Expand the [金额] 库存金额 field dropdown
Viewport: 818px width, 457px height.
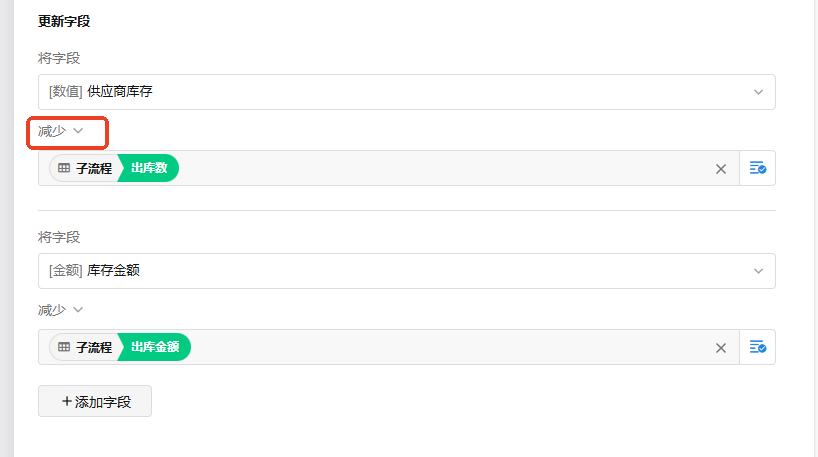coord(400,271)
